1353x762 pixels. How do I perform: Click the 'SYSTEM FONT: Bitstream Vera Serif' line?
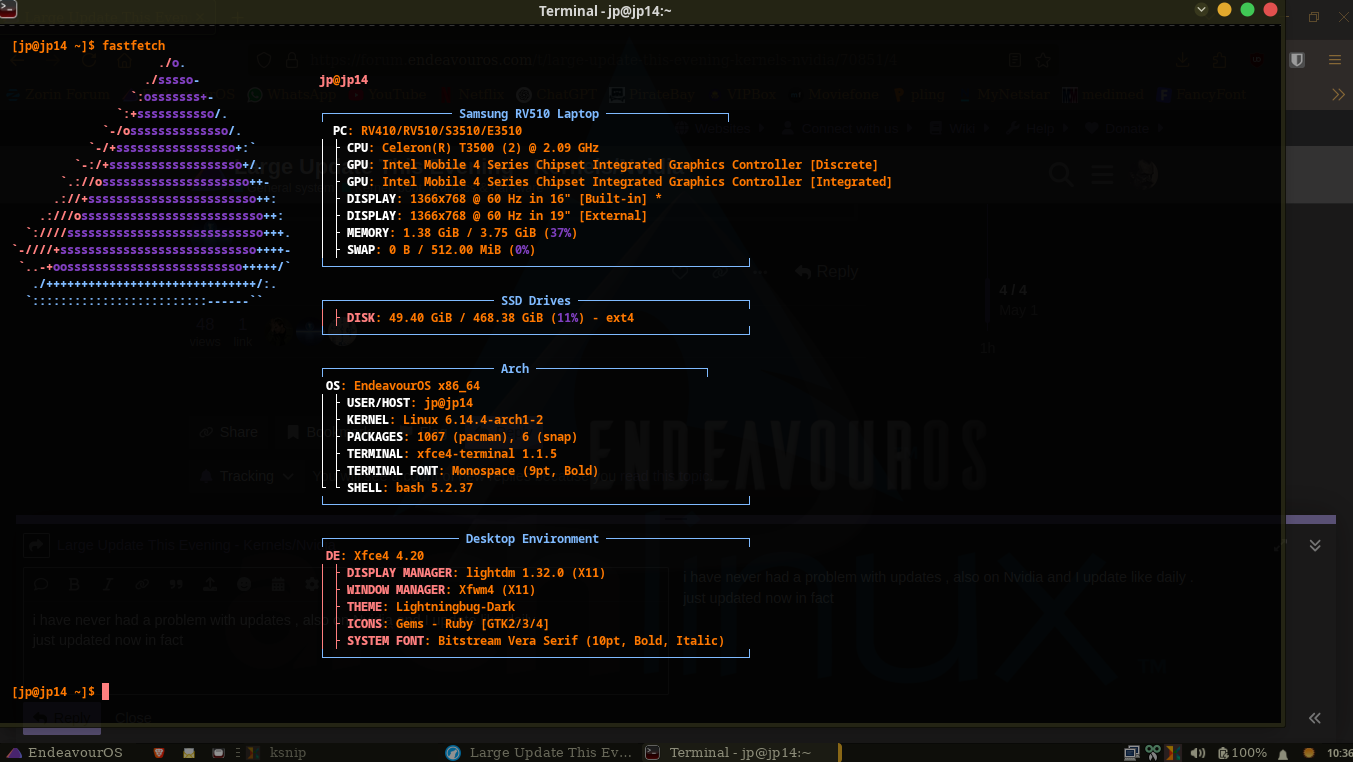pyautogui.click(x=536, y=641)
